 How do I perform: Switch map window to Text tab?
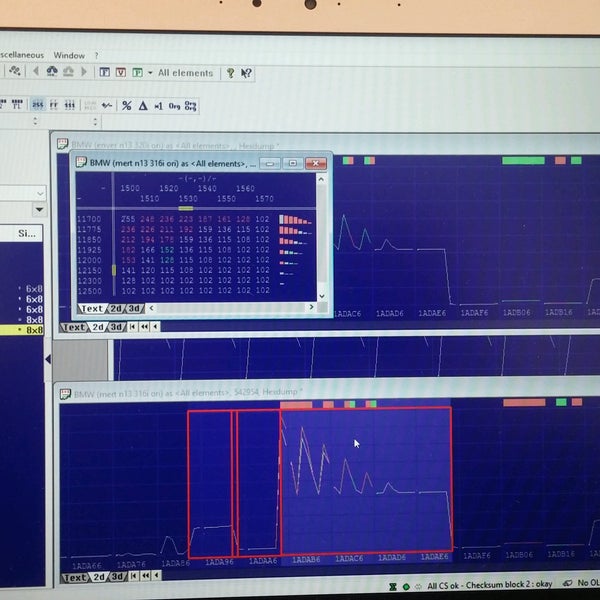click(91, 308)
